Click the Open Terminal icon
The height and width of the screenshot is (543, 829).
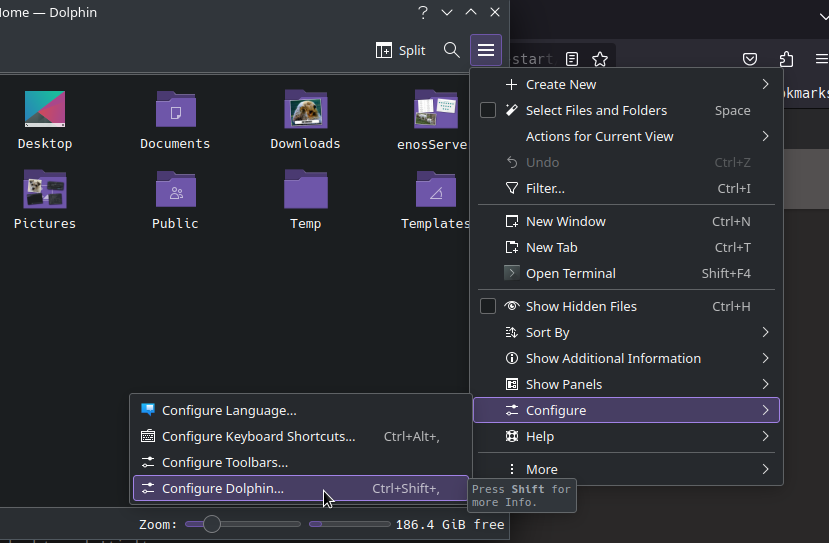(512, 273)
